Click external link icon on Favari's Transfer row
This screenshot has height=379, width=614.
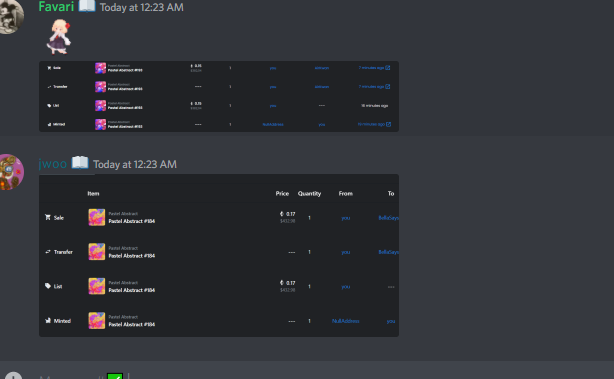pos(388,87)
